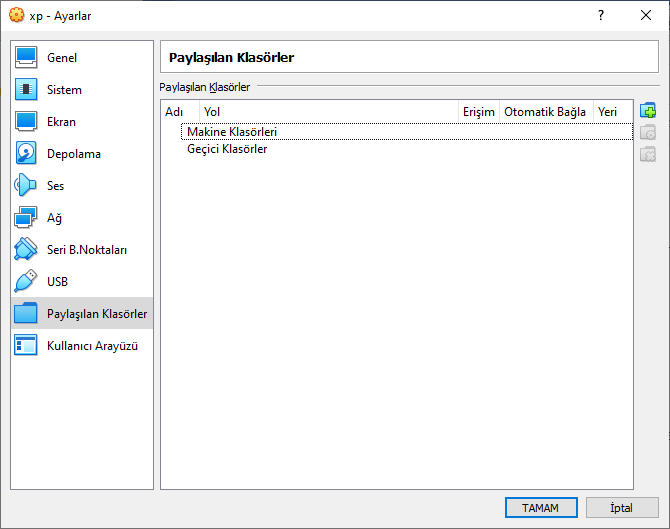The height and width of the screenshot is (529, 670).
Task: Click the Yeri column header
Action: click(x=613, y=112)
